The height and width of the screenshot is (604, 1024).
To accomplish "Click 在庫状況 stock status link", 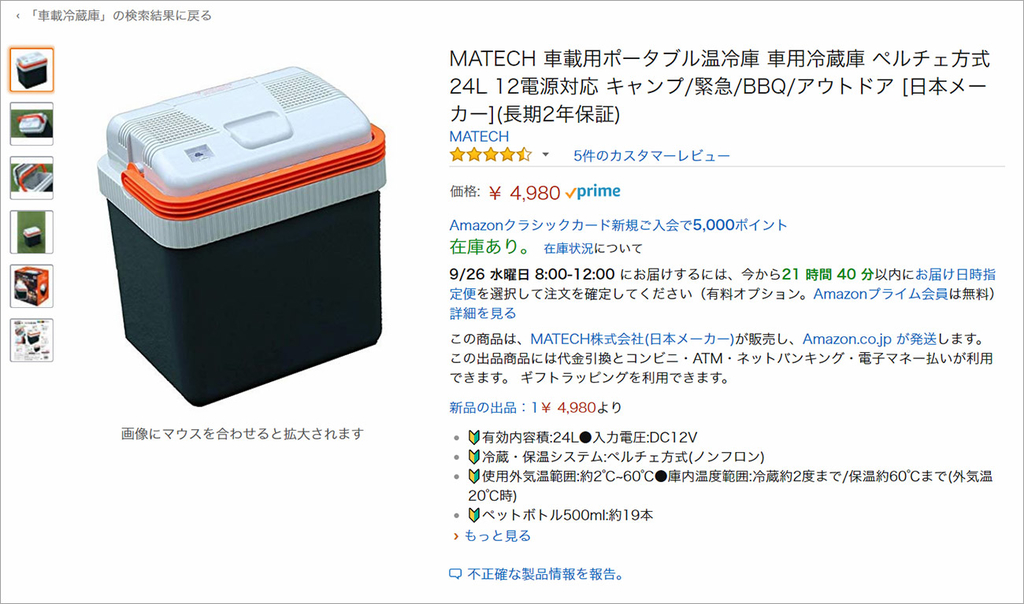I will click(x=568, y=249).
